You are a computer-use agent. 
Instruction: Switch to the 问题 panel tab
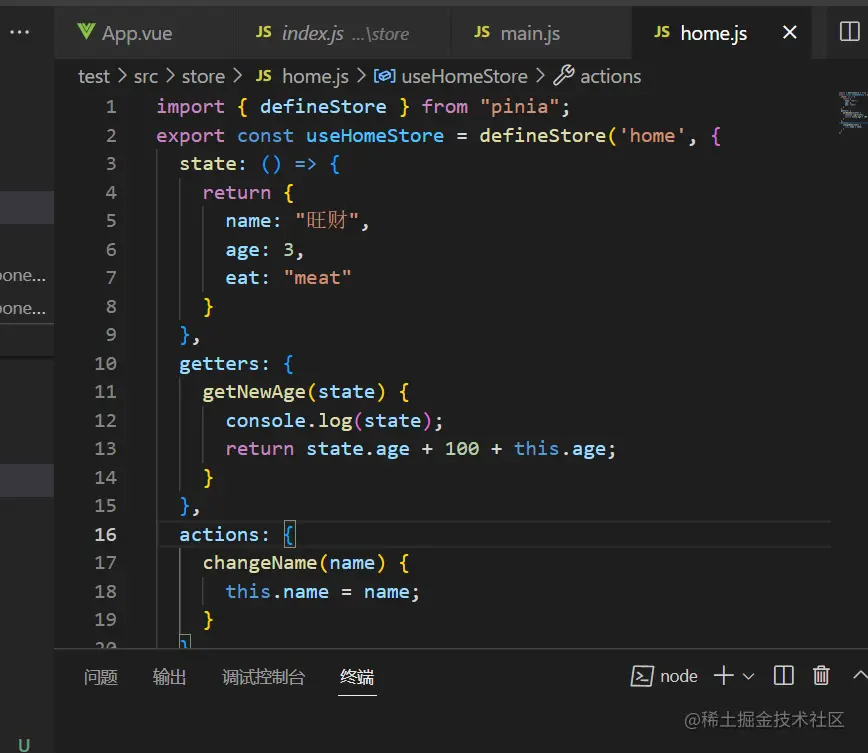pos(101,677)
